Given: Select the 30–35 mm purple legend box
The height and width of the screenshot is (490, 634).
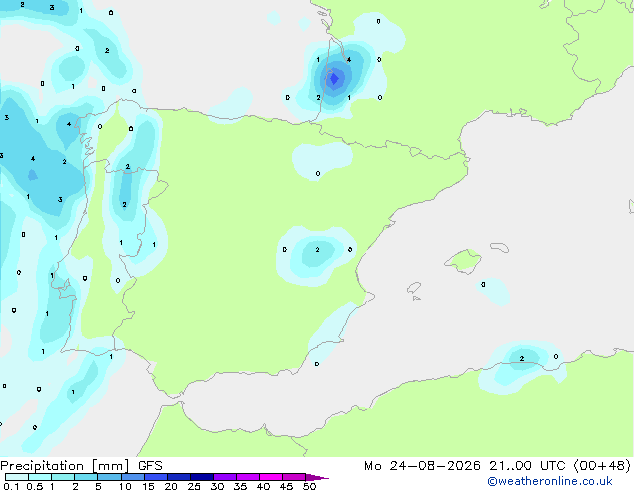Looking at the screenshot, I should coord(224,477).
